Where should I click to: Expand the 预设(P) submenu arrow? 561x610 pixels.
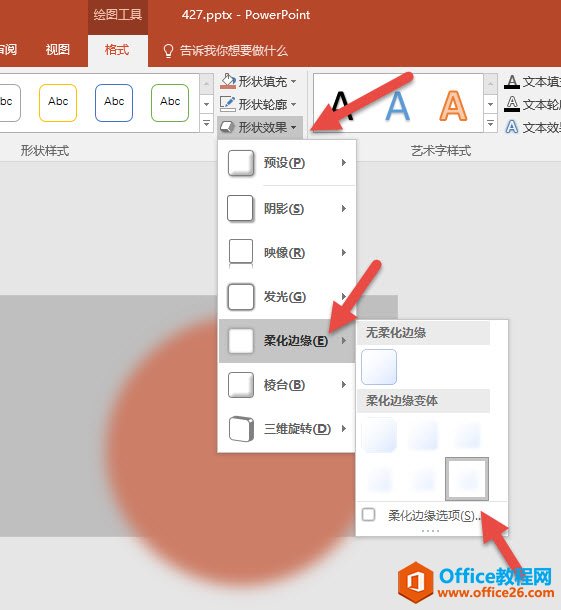coord(344,163)
